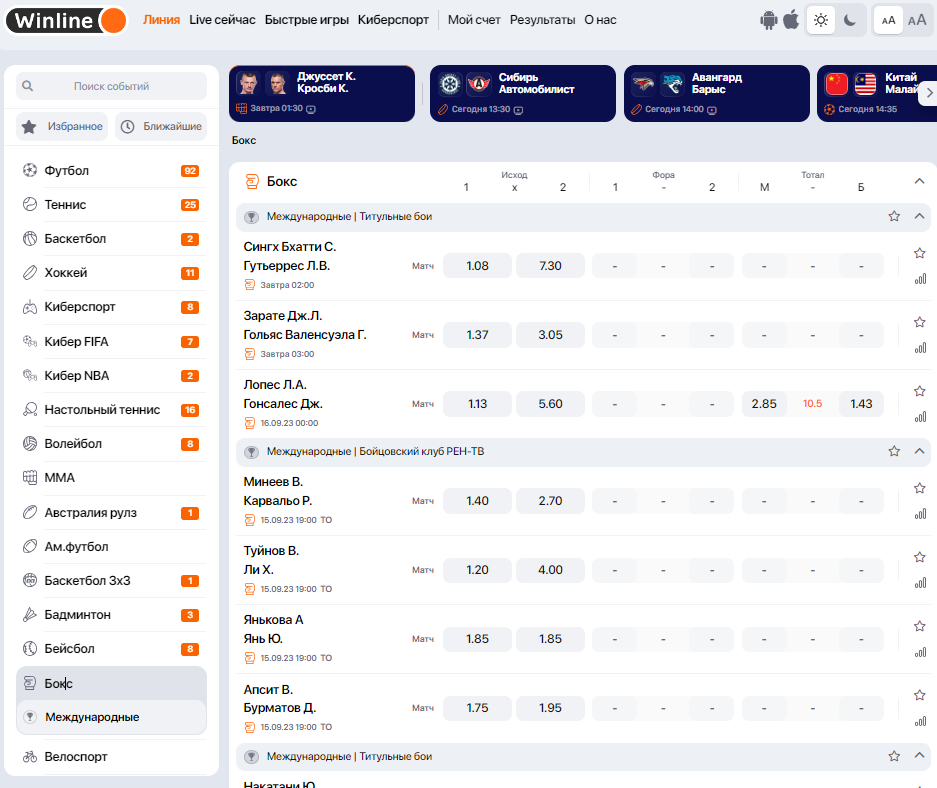Collapse the Бокс sidebar category

111,683
